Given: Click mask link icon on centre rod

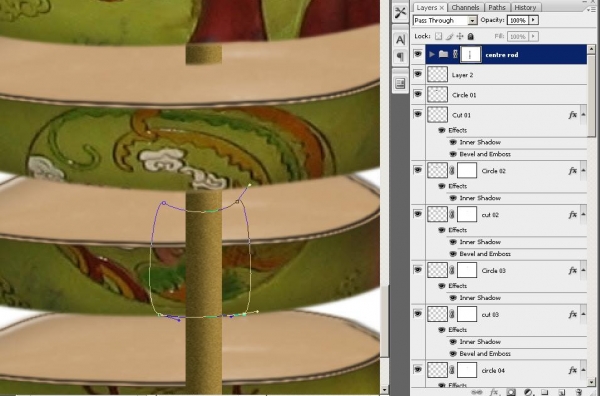Looking at the screenshot, I should coord(455,54).
